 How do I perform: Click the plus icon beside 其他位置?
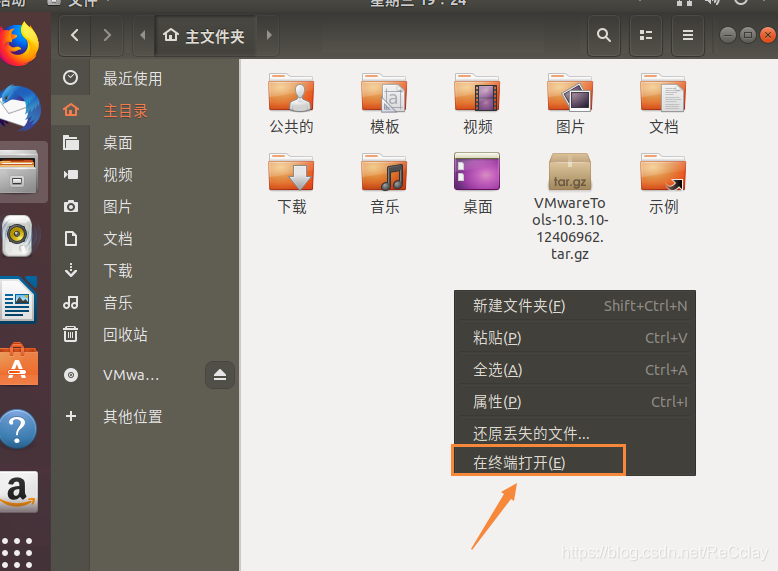[x=71, y=416]
